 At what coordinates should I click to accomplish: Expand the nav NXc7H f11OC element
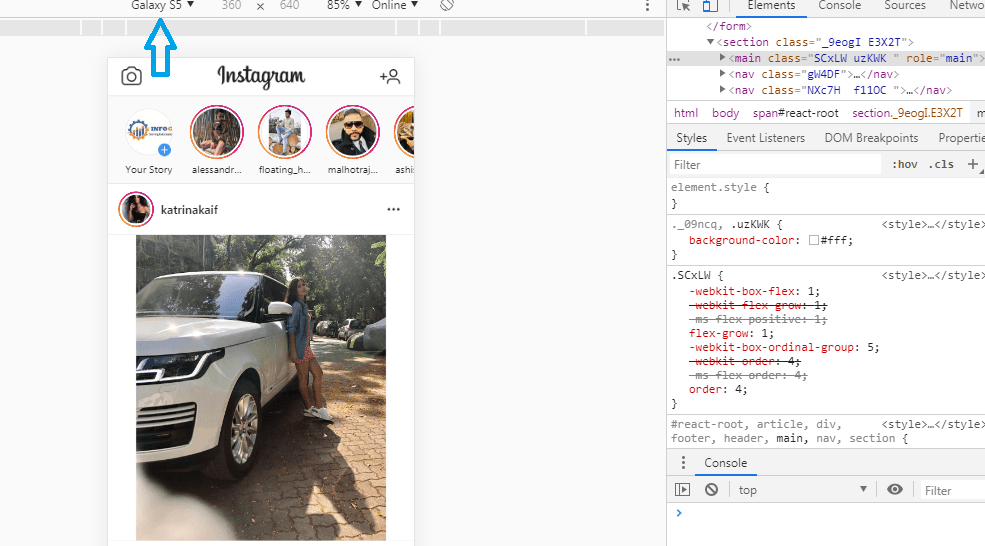[722, 90]
